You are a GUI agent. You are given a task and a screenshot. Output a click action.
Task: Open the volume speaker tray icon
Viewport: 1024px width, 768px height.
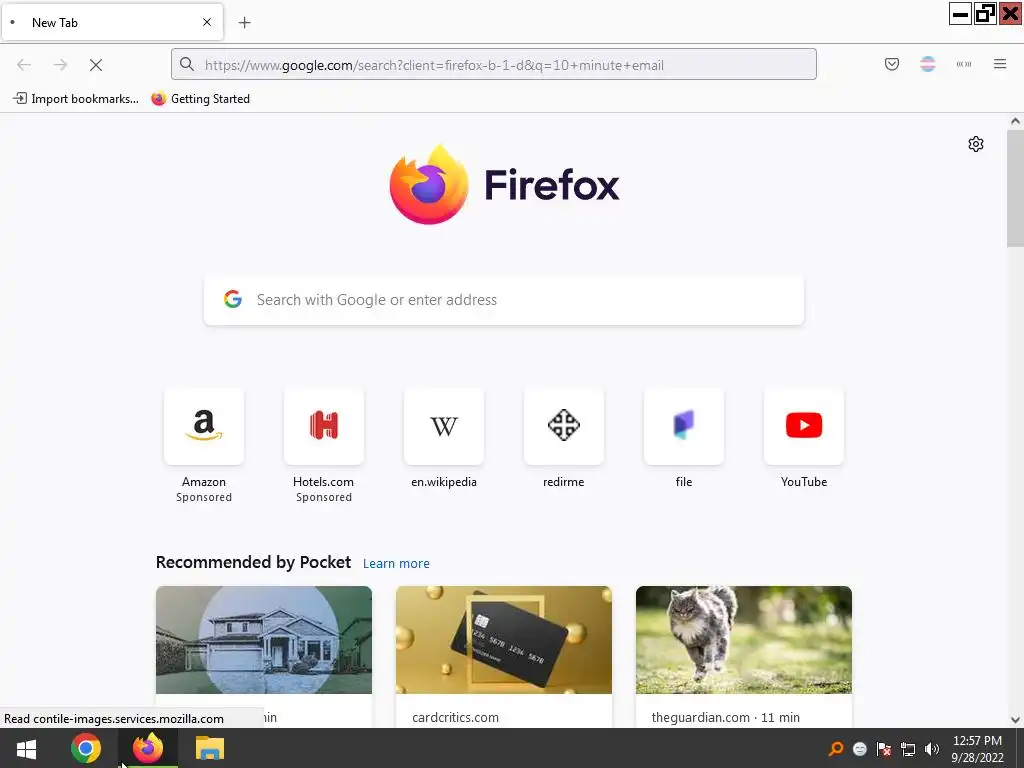pyautogui.click(x=932, y=749)
